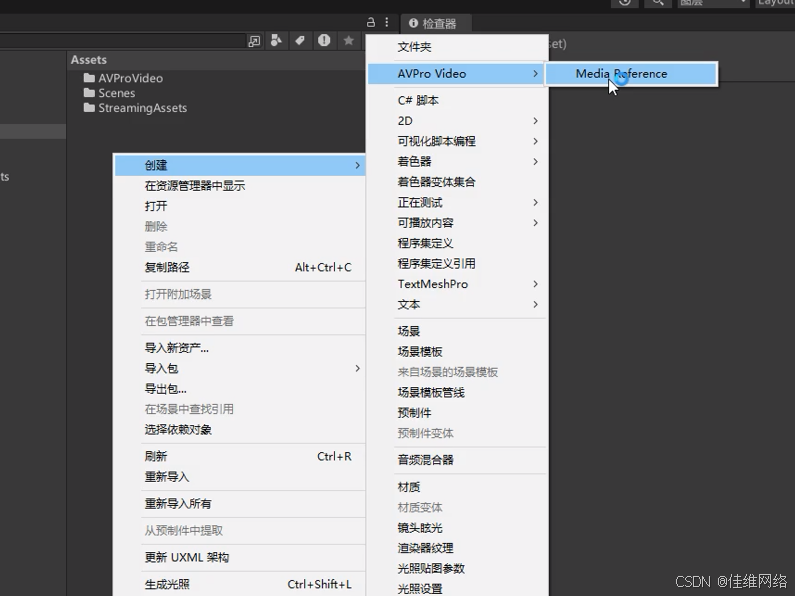Select 着色器变体集合 menu entry
The width and height of the screenshot is (795, 596).
click(457, 182)
